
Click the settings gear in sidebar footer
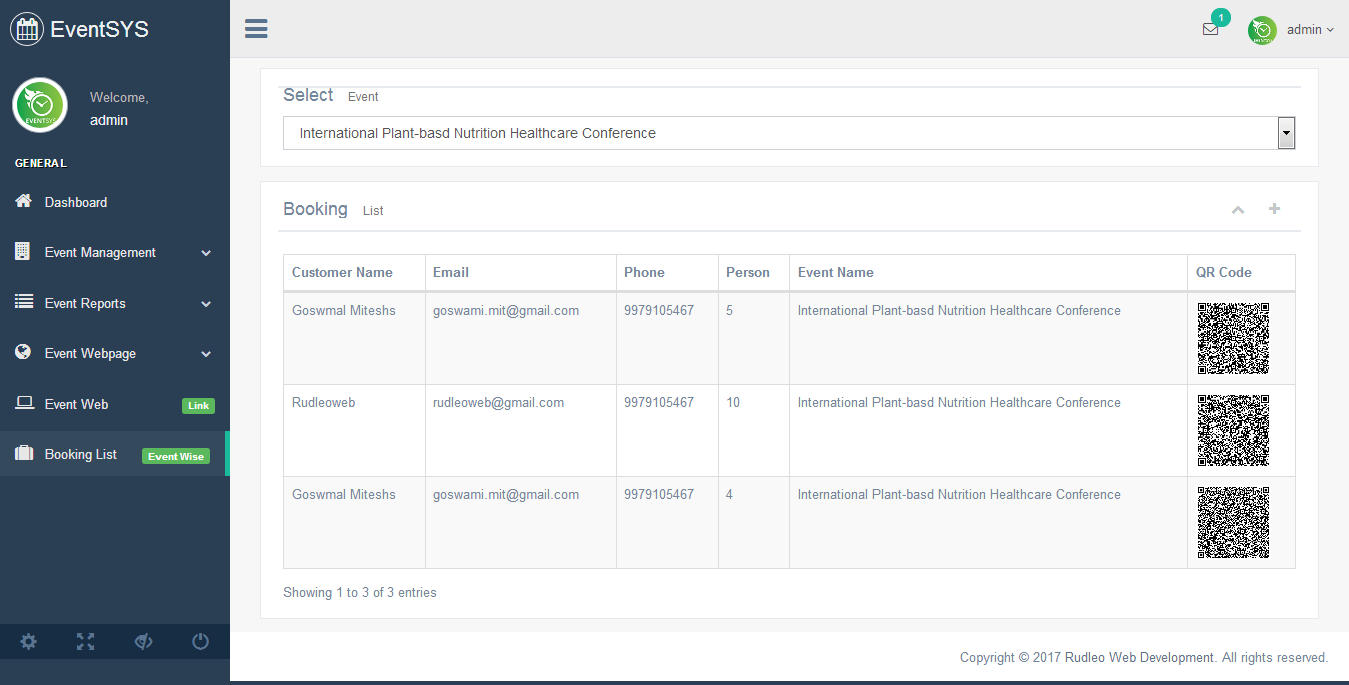29,642
